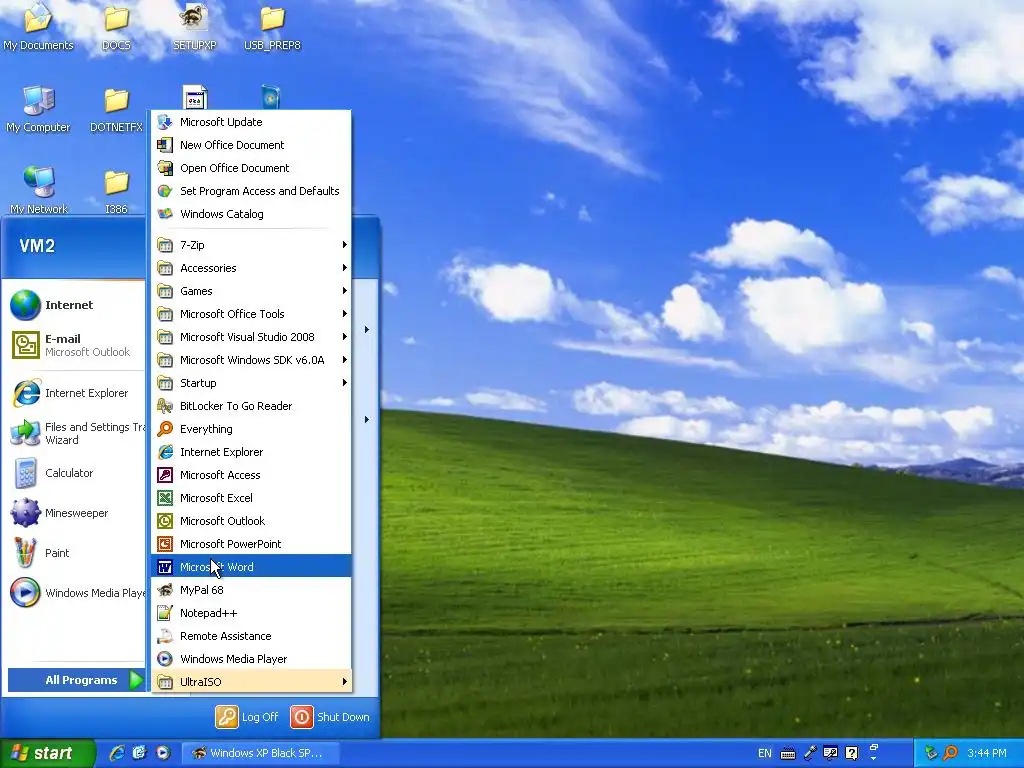Click Everything search icon in system tray

tap(951, 753)
